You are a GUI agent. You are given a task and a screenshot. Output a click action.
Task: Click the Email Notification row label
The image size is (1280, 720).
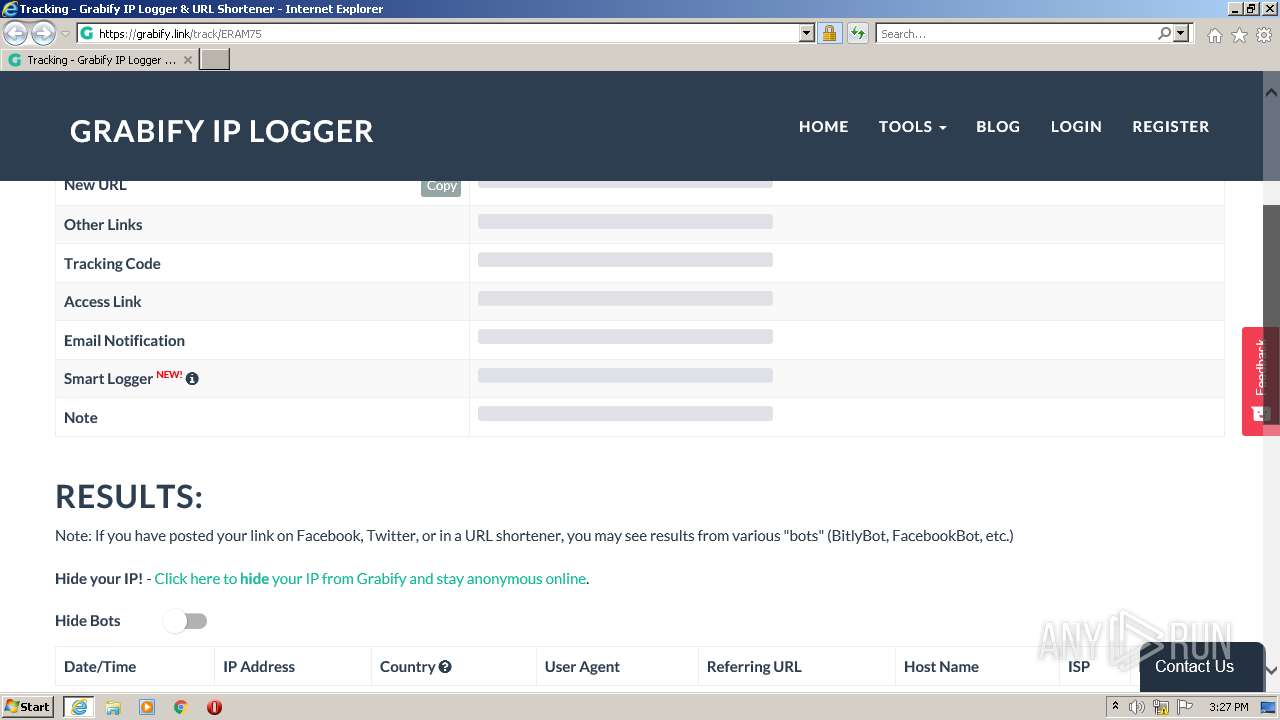[124, 341]
